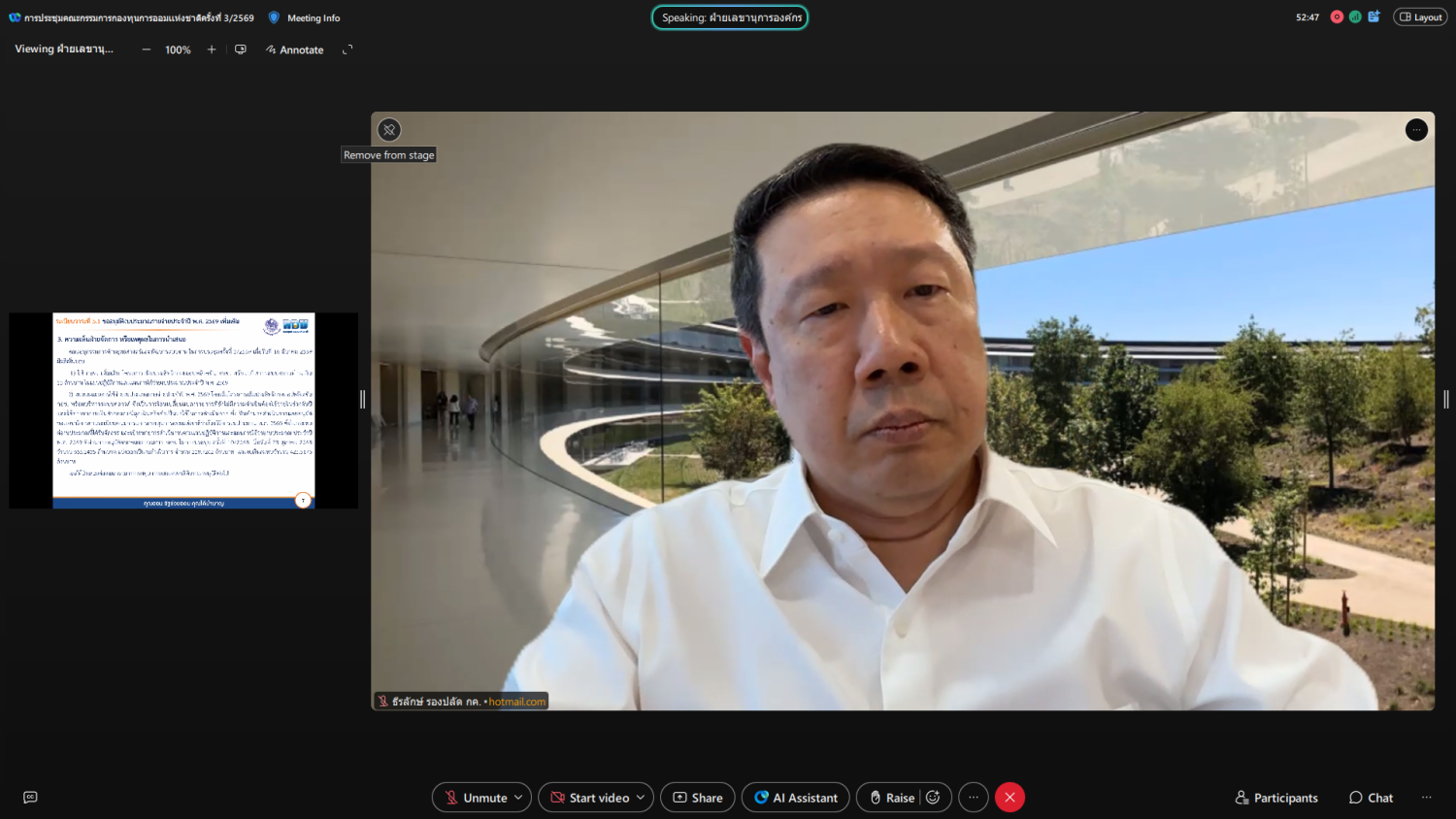Open the reactions emoji picker

tap(934, 798)
